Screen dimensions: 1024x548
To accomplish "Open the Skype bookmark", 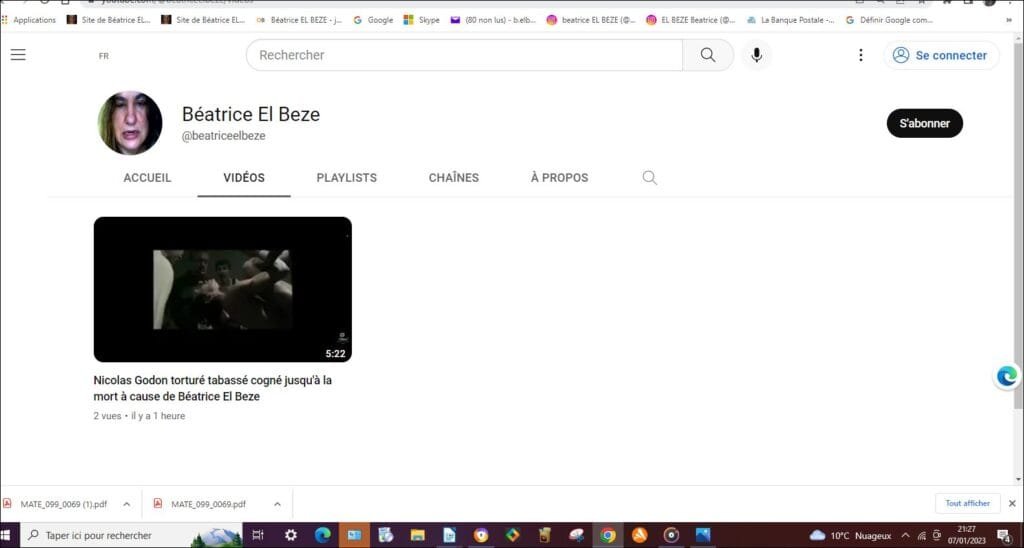I will [x=421, y=19].
